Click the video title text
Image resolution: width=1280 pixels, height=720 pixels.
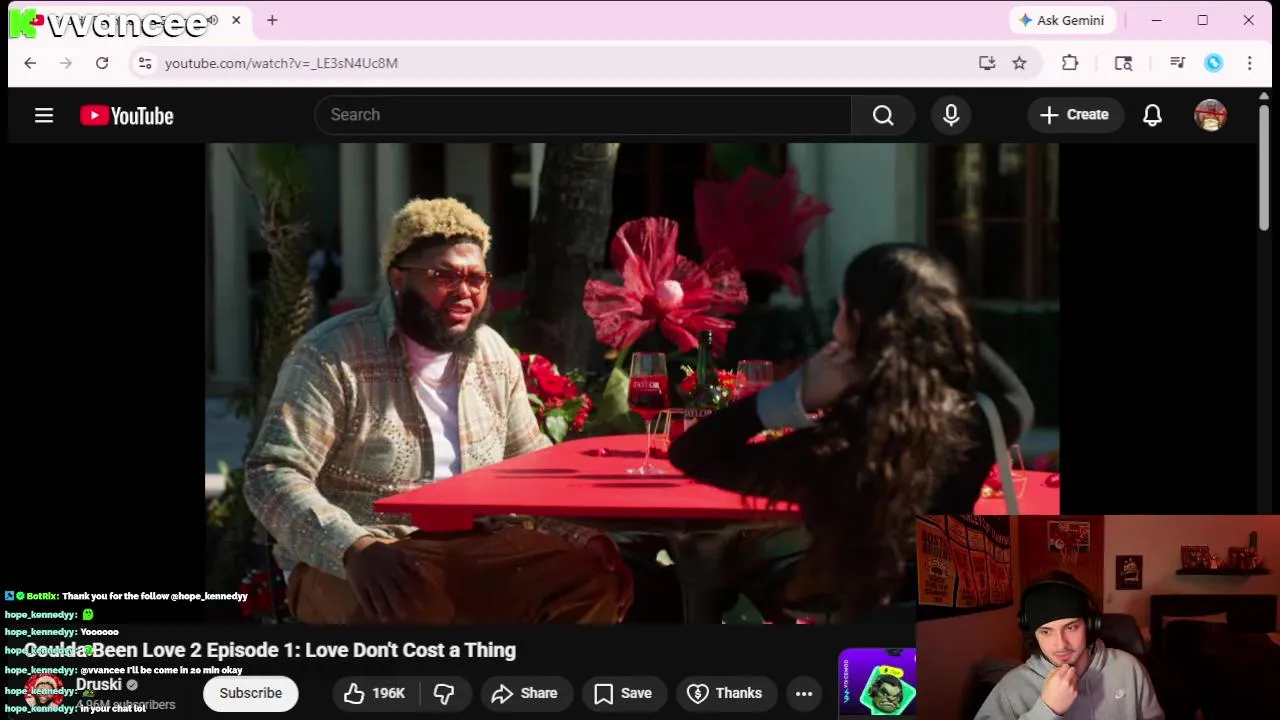[x=270, y=650]
